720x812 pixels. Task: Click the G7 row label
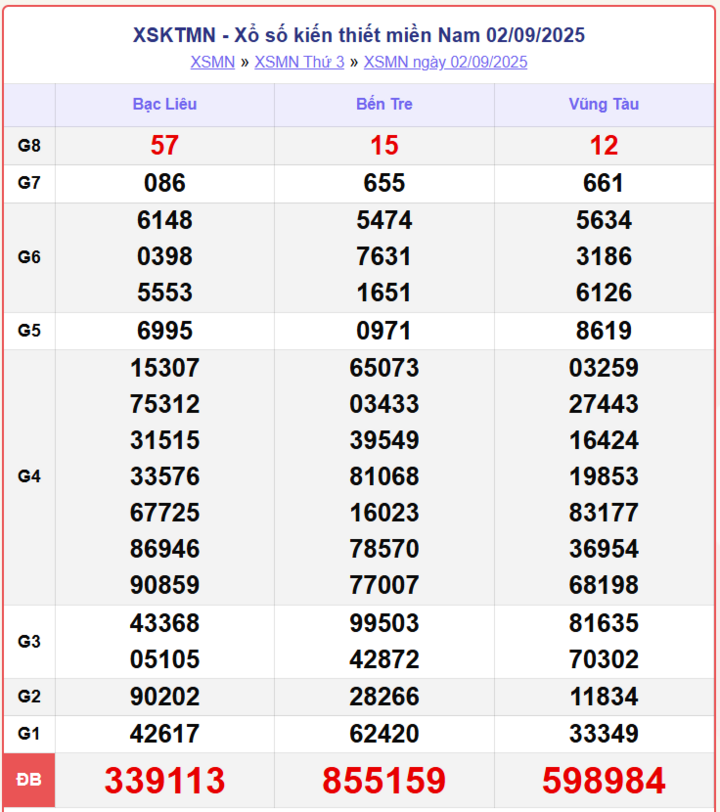click(x=29, y=183)
